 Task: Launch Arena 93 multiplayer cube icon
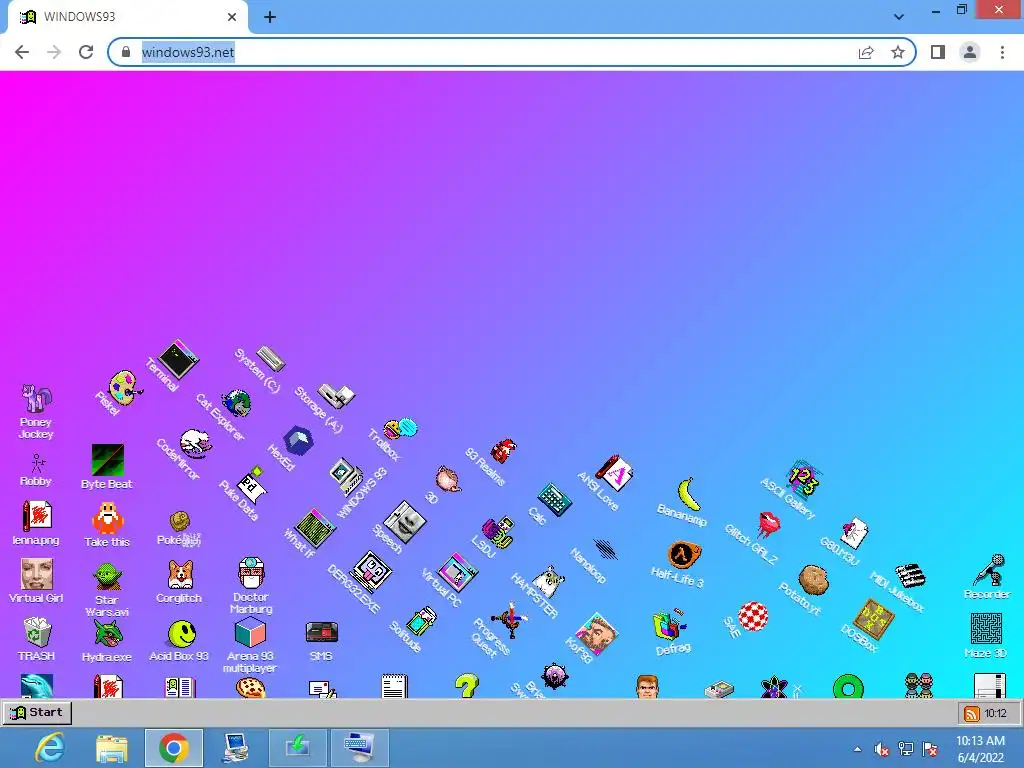250,632
